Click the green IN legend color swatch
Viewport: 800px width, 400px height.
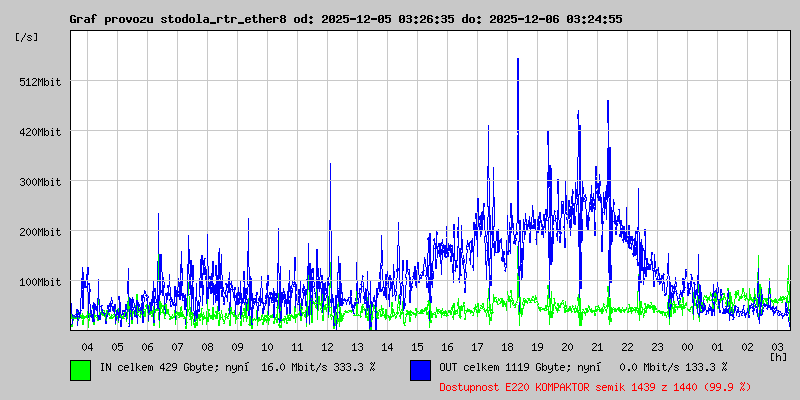(80, 369)
